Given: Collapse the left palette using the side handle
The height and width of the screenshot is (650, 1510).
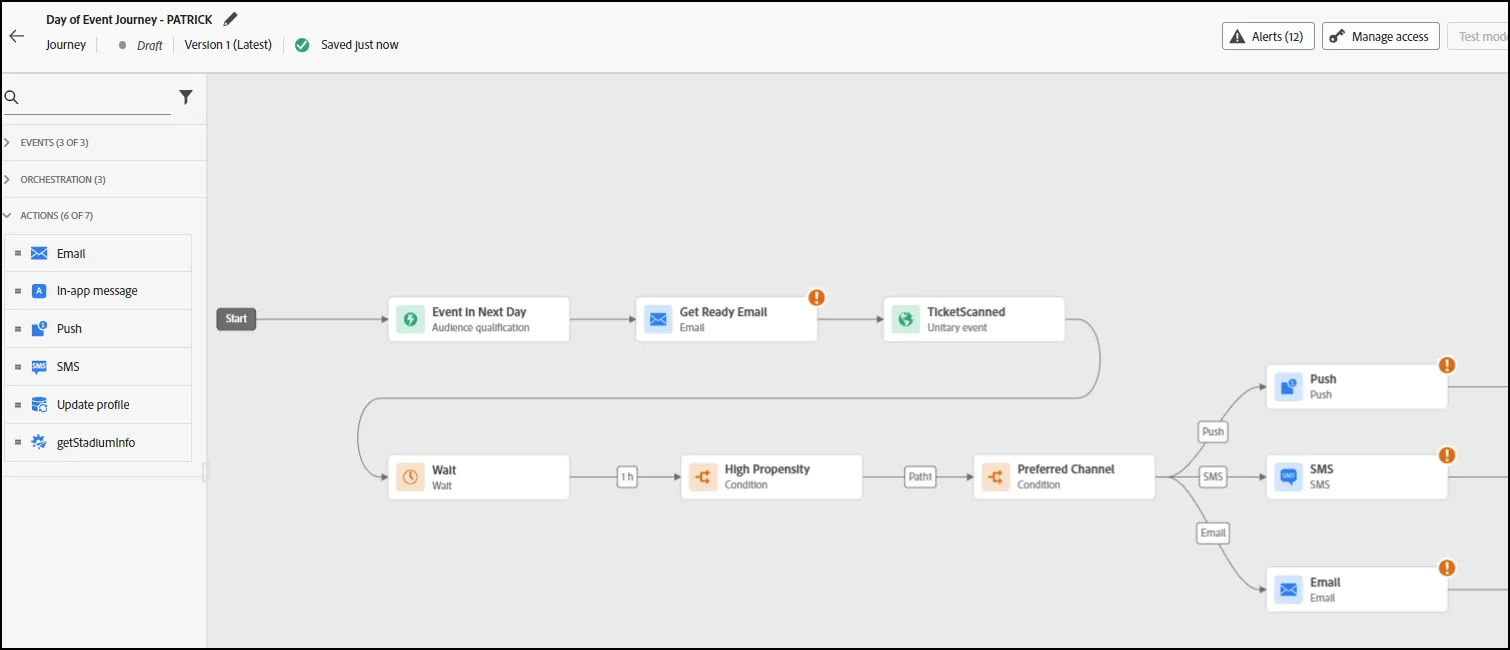Looking at the screenshot, I should [x=205, y=472].
